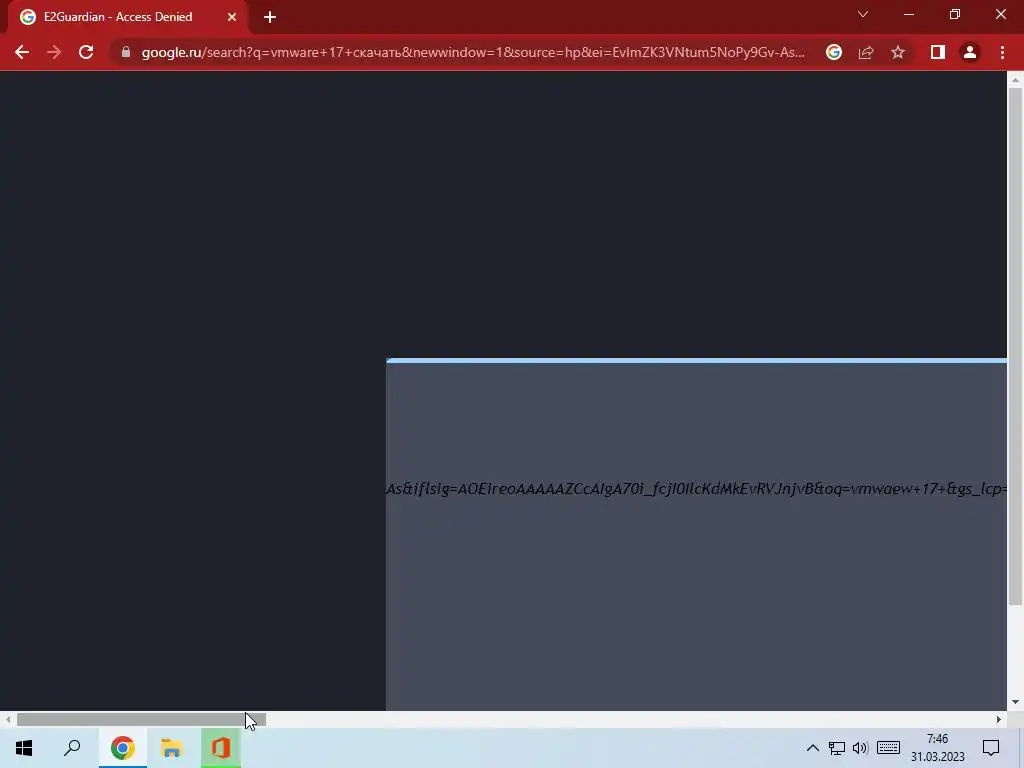Viewport: 1024px width, 768px height.
Task: Open network status tray icon
Action: pos(837,748)
